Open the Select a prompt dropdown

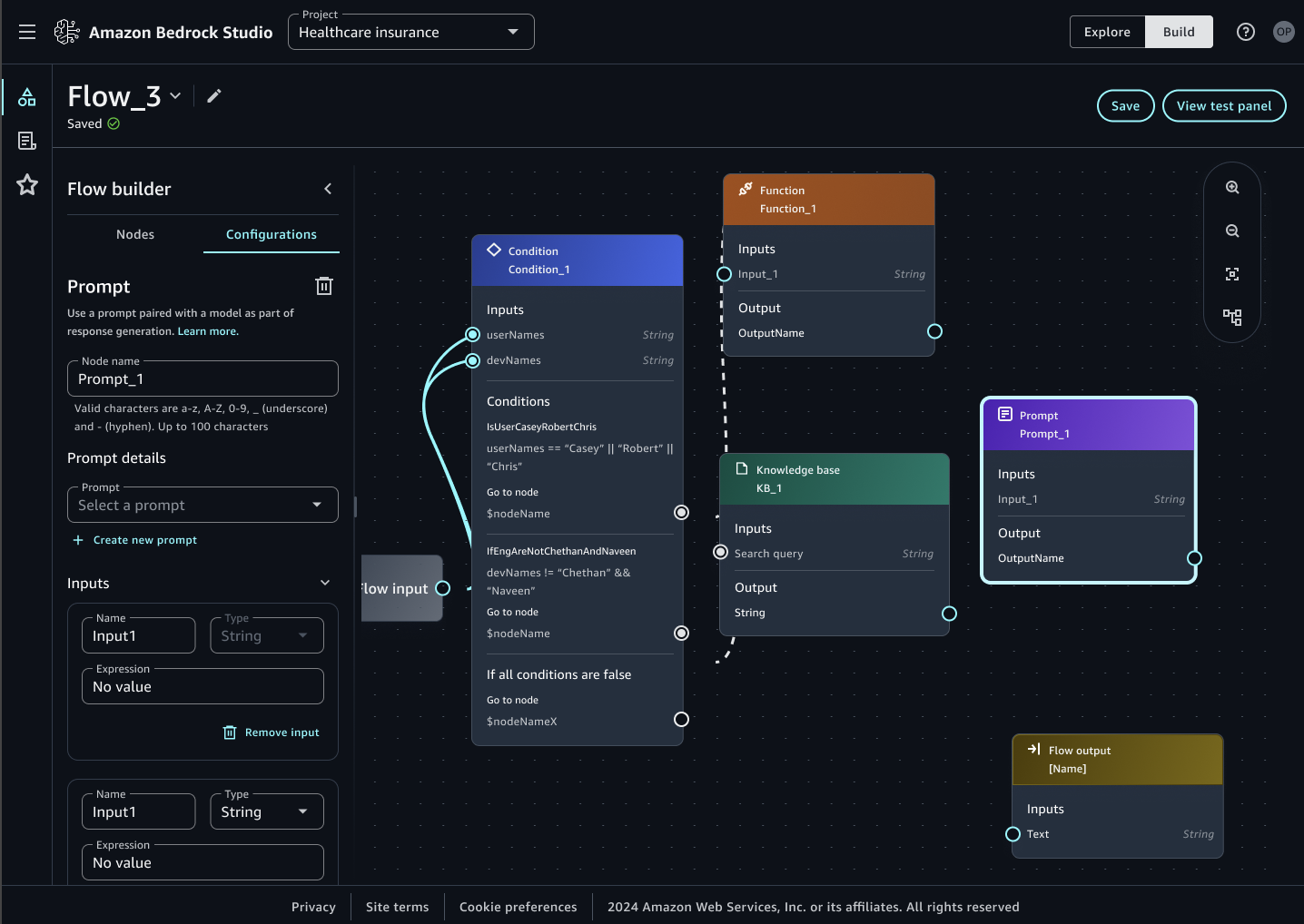[203, 505]
